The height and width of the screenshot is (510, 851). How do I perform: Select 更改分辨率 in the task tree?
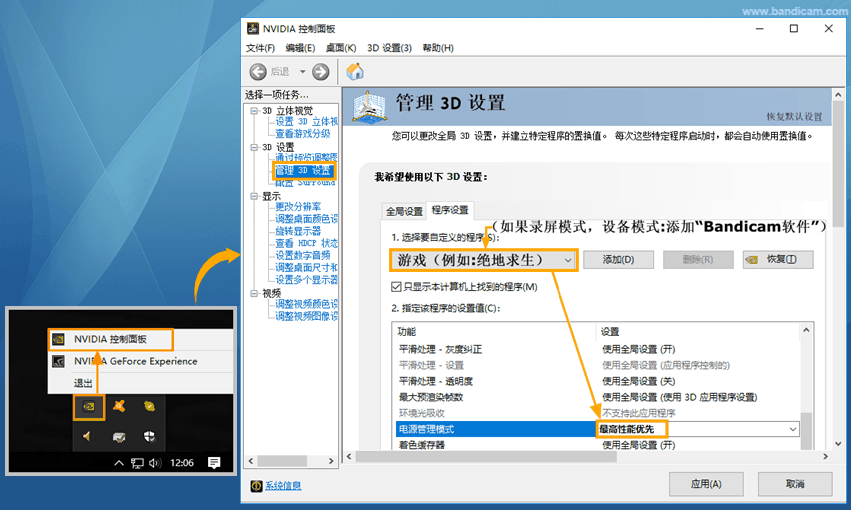coord(298,207)
